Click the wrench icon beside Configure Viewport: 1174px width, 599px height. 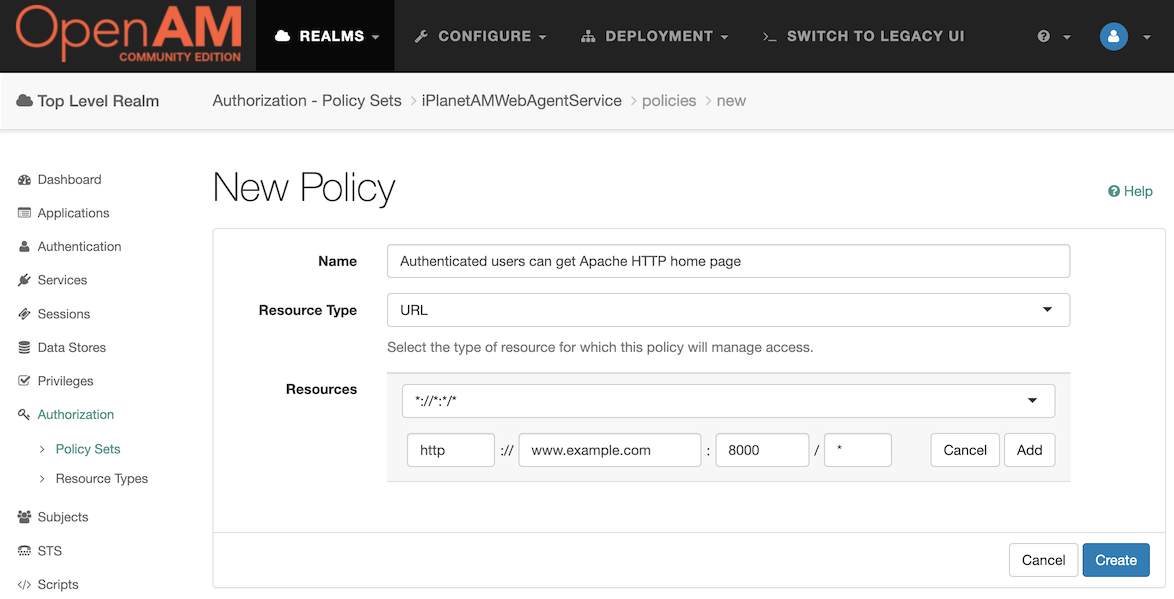pyautogui.click(x=421, y=36)
